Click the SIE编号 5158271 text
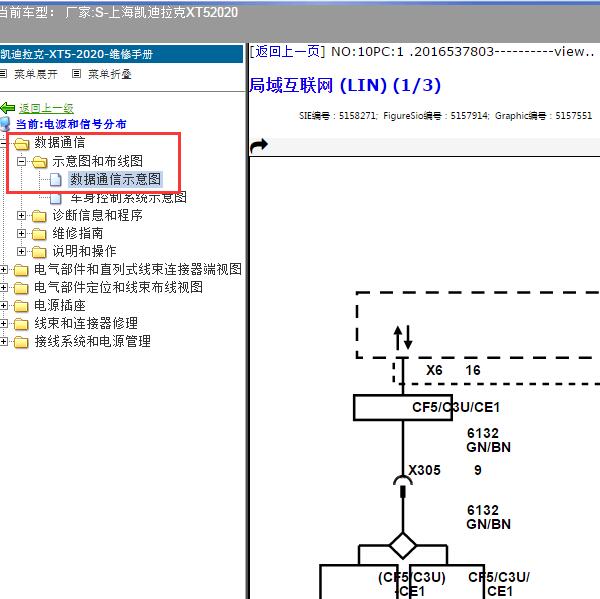The width and height of the screenshot is (600, 599). [x=337, y=116]
